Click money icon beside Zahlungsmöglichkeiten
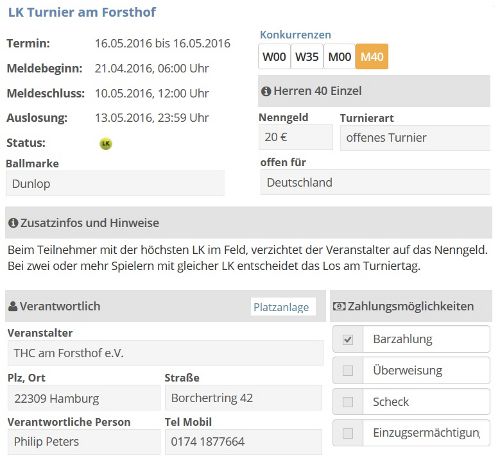 339,306
